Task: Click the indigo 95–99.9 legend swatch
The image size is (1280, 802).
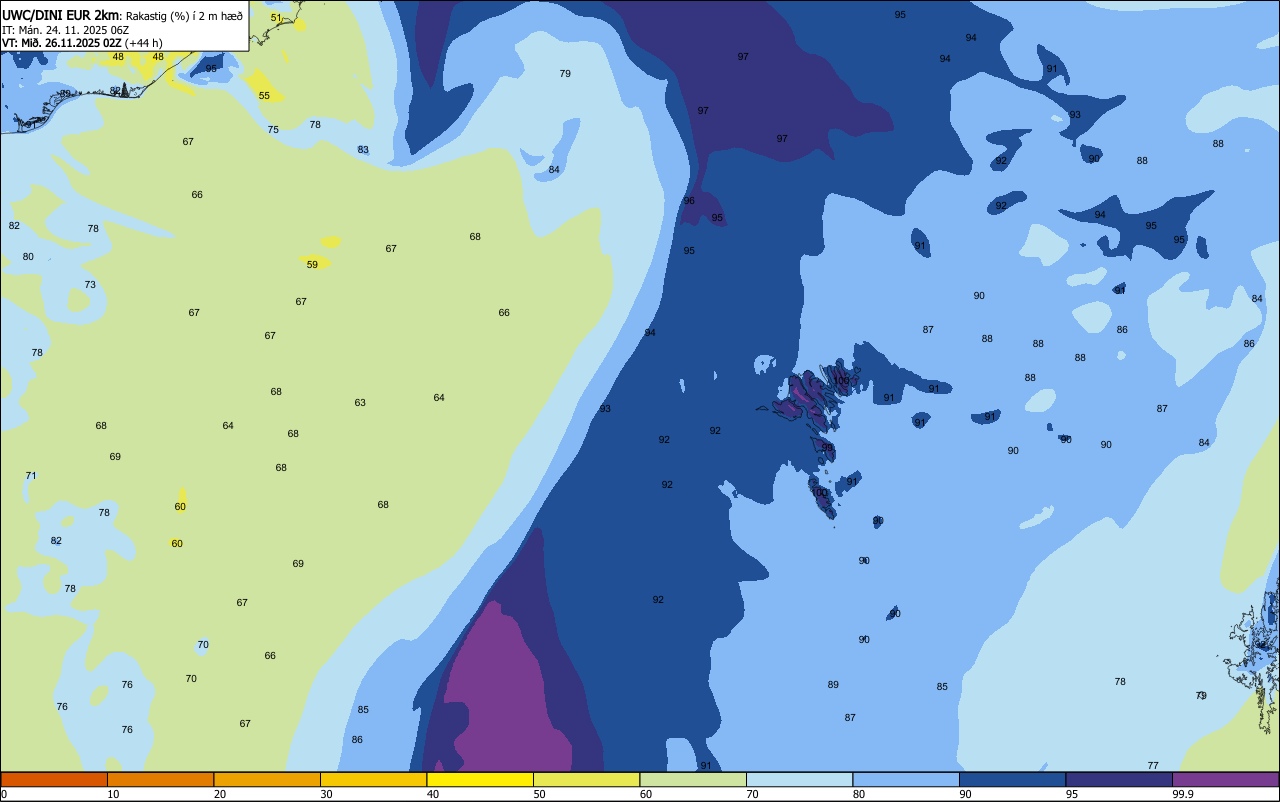Action: 1119,779
